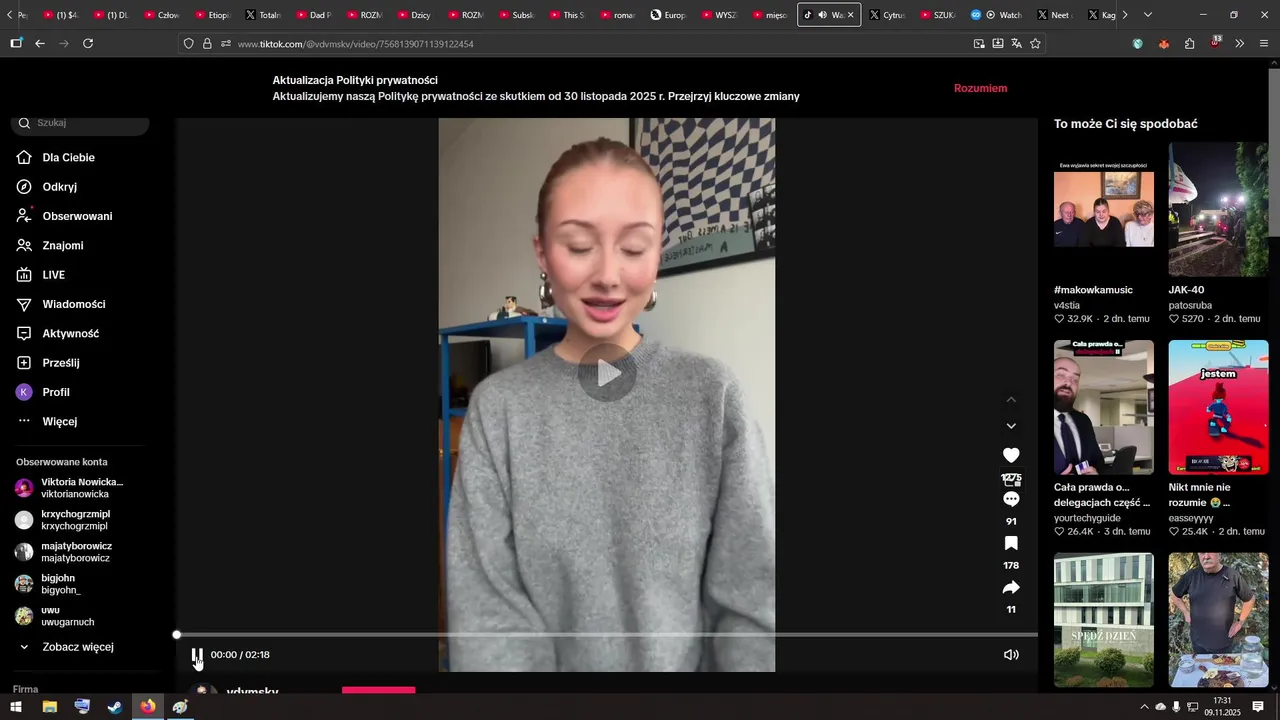Open author easseyyyy
1280x720 pixels.
1191,518
